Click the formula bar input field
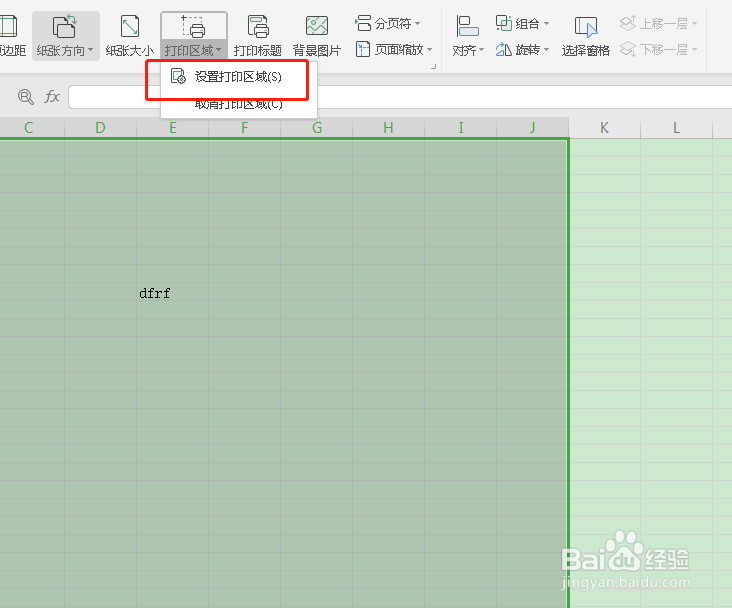 point(400,97)
